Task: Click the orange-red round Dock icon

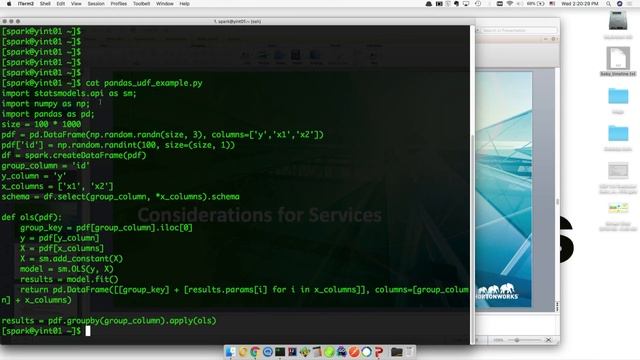Action: (x=354, y=351)
